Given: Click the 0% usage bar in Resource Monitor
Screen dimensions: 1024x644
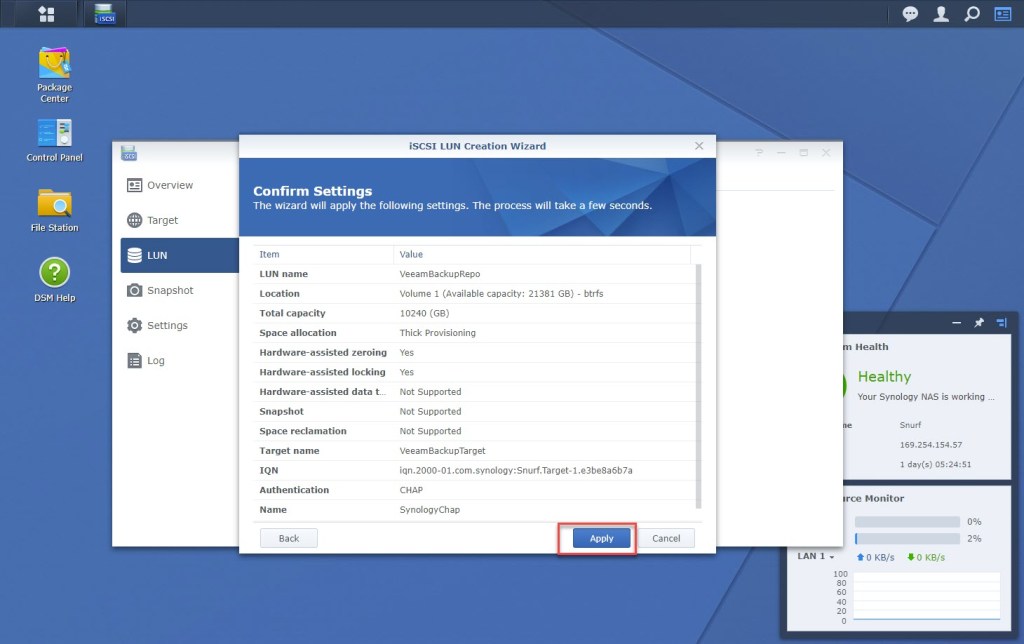Looking at the screenshot, I should pyautogui.click(x=907, y=521).
